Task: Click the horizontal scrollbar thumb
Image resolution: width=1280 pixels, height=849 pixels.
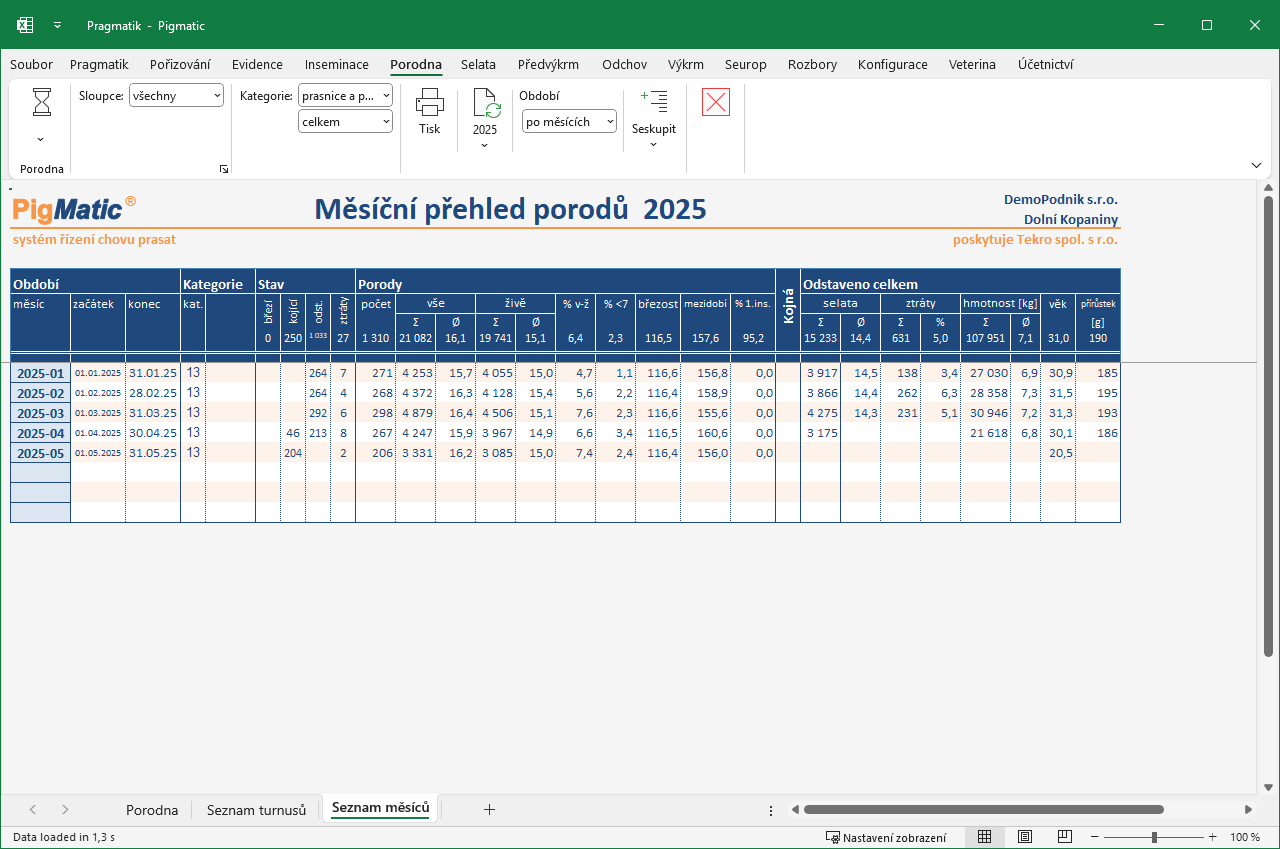Action: click(983, 810)
